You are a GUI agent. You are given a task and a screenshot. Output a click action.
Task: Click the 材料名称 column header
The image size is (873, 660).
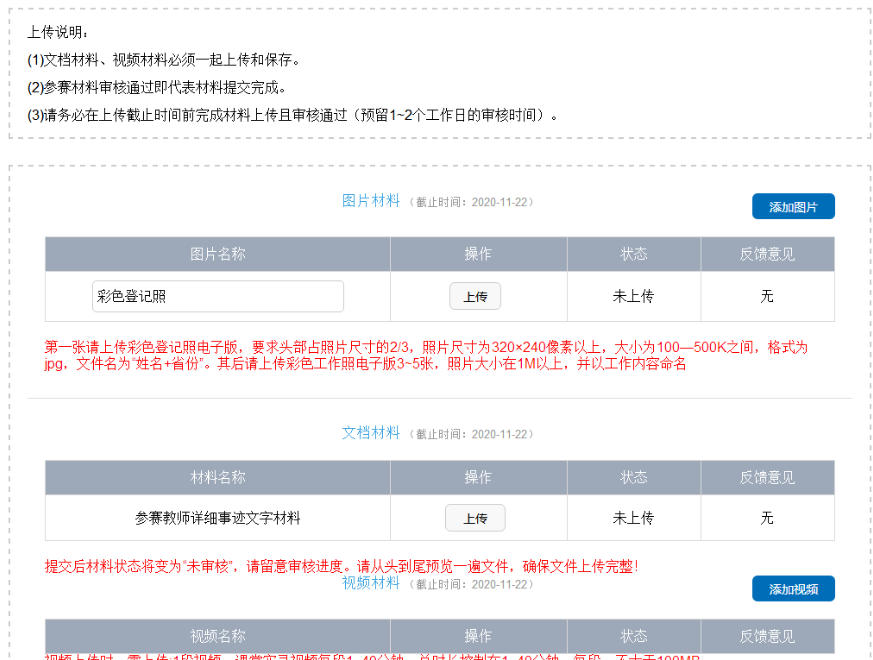[218, 477]
